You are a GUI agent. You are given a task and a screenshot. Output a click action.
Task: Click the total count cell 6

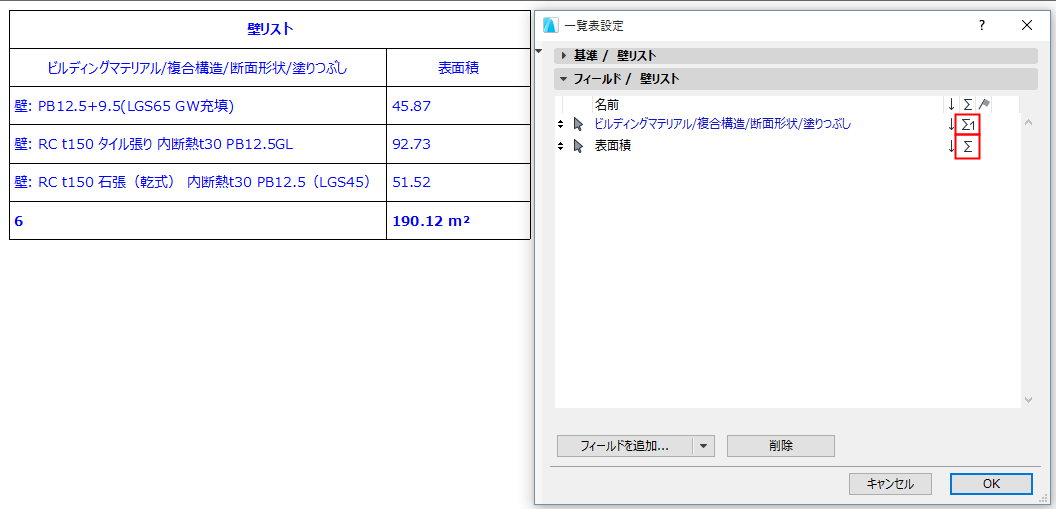(198, 220)
